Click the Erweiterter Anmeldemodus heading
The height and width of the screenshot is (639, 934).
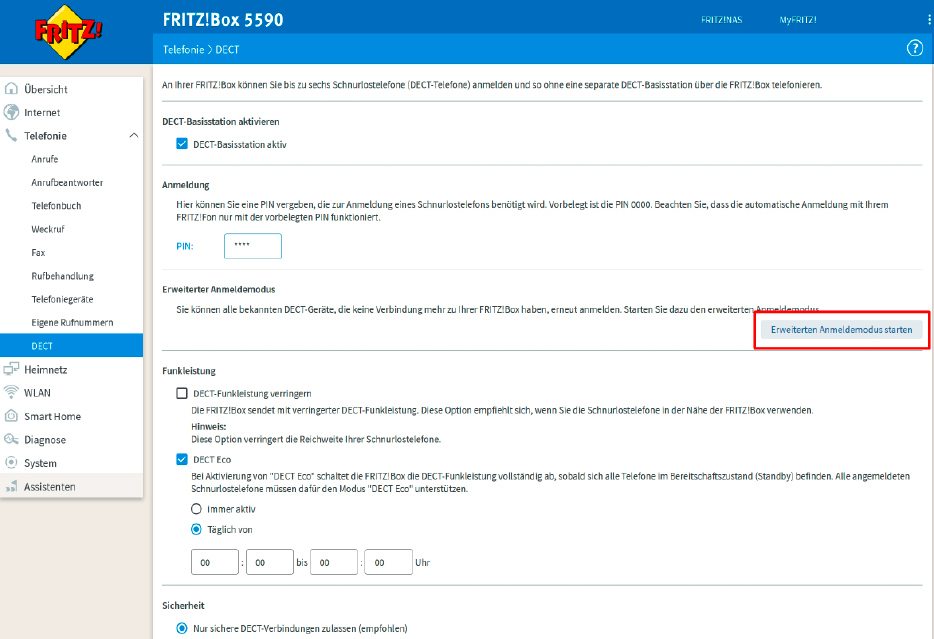pos(219,289)
